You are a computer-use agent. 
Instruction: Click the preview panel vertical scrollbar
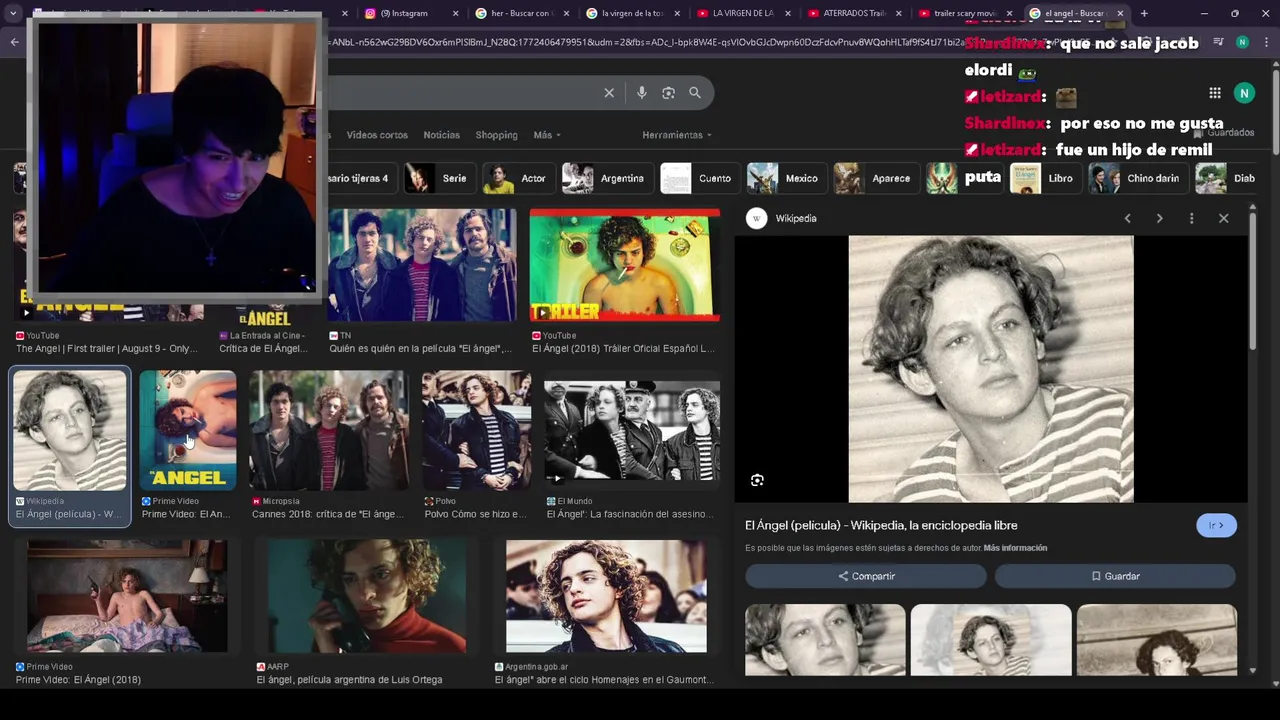pyautogui.click(x=1253, y=280)
